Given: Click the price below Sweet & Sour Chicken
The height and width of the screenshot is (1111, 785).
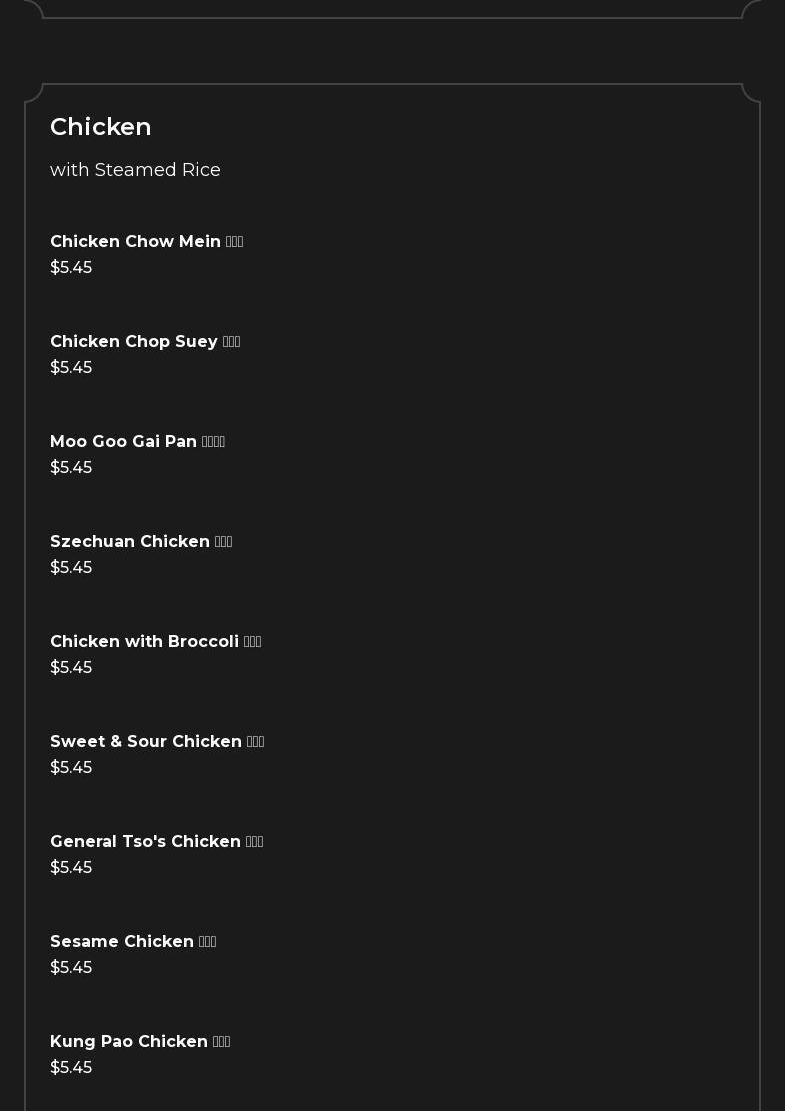Looking at the screenshot, I should click(71, 768).
